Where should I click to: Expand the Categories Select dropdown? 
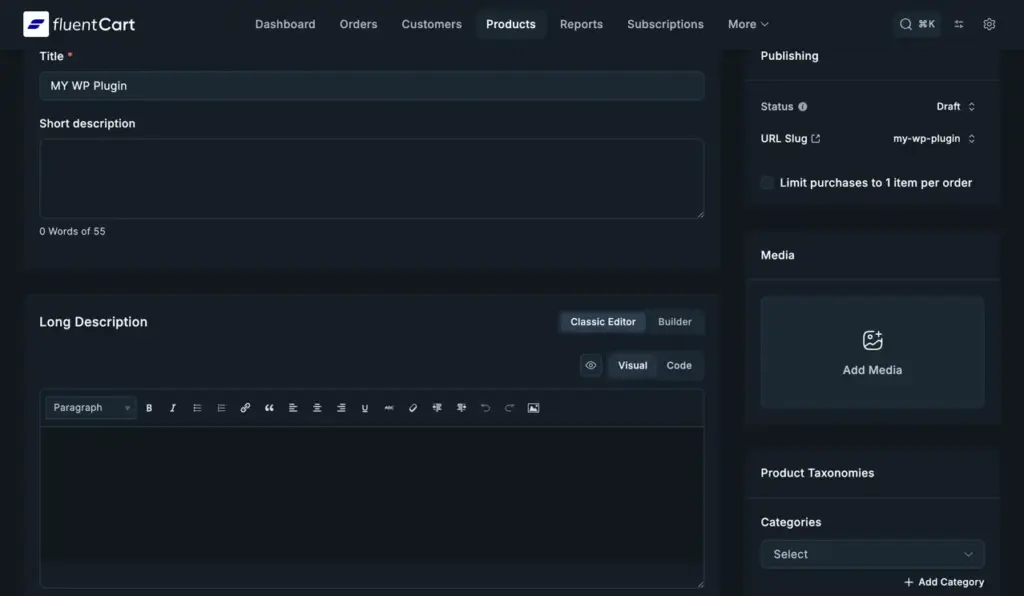coord(872,554)
